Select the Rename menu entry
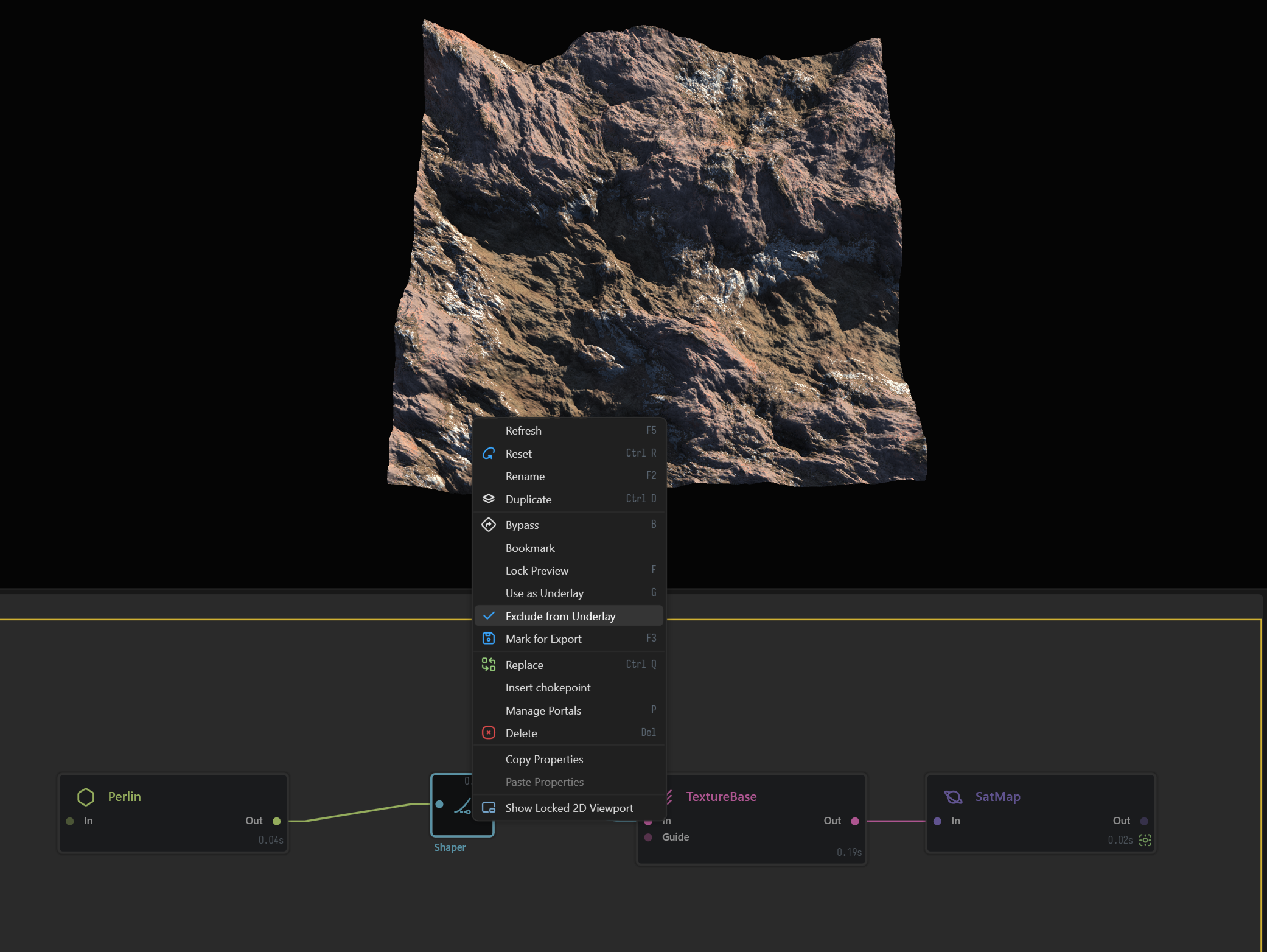 pos(569,476)
